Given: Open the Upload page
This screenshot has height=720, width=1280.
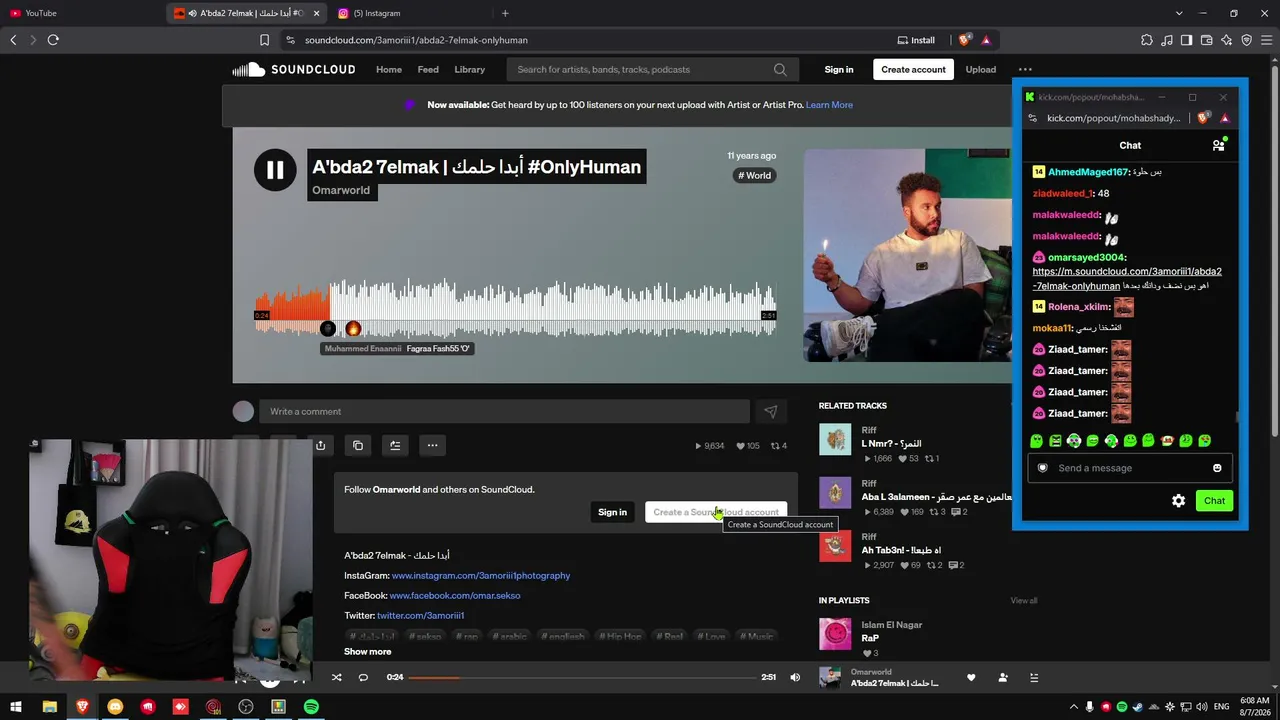Looking at the screenshot, I should pos(980,70).
